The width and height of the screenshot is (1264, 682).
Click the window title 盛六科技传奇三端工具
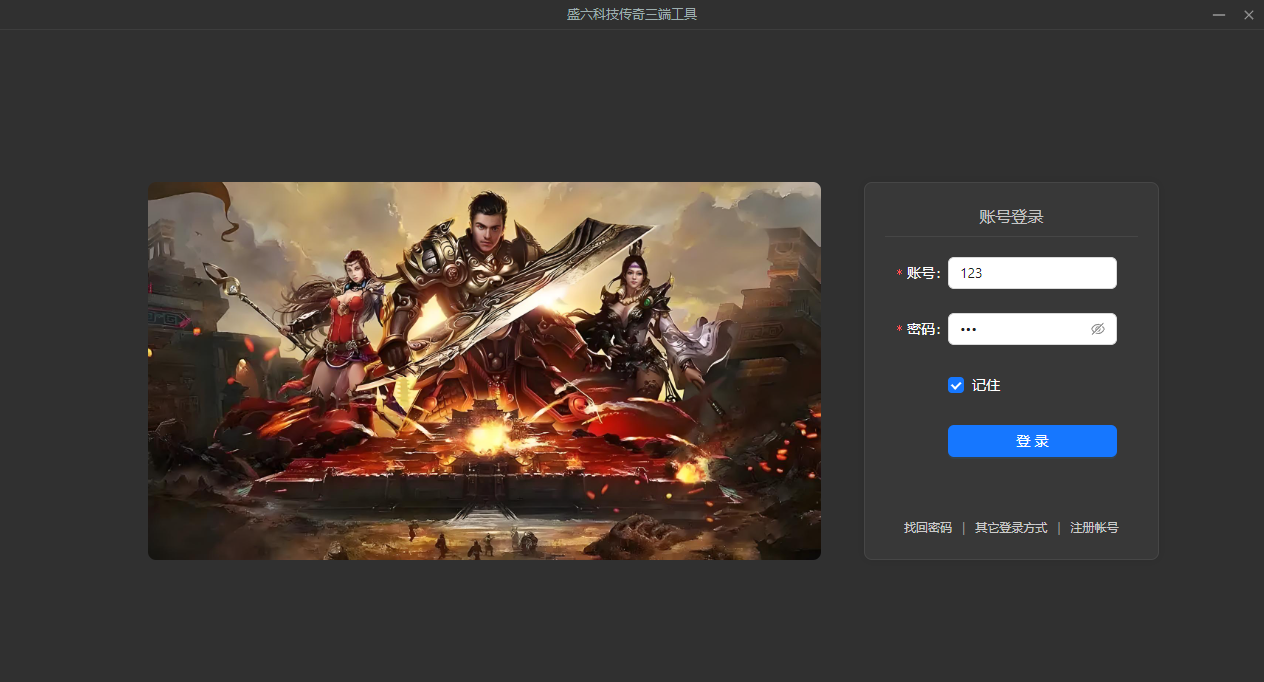[631, 14]
